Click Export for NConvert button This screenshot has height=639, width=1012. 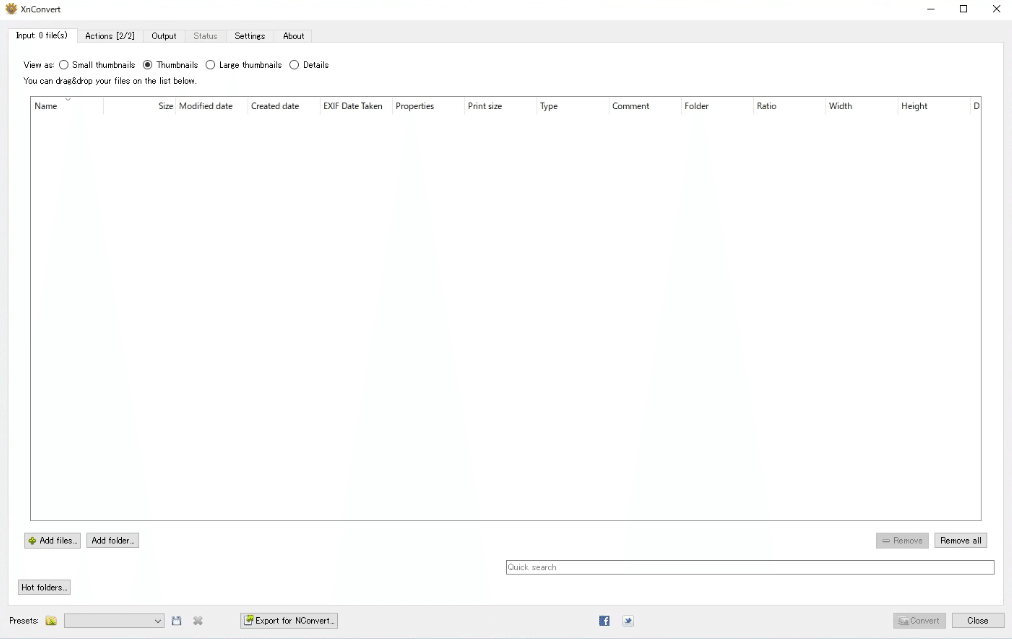point(289,621)
